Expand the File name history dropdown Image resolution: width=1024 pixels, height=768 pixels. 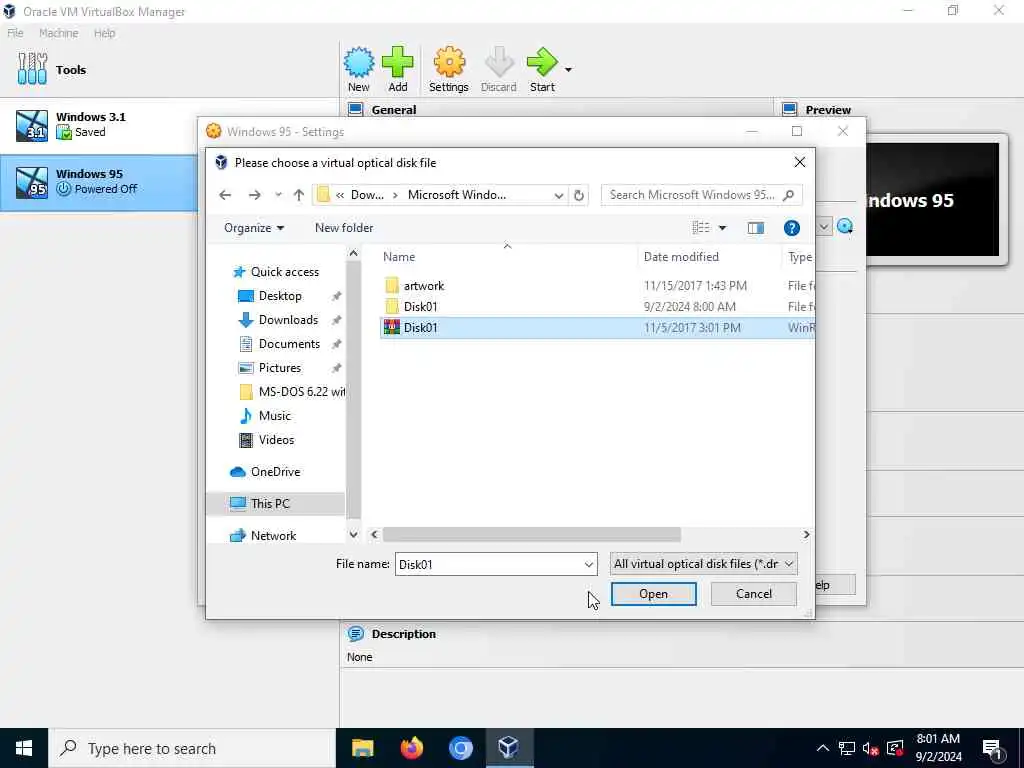pos(588,565)
